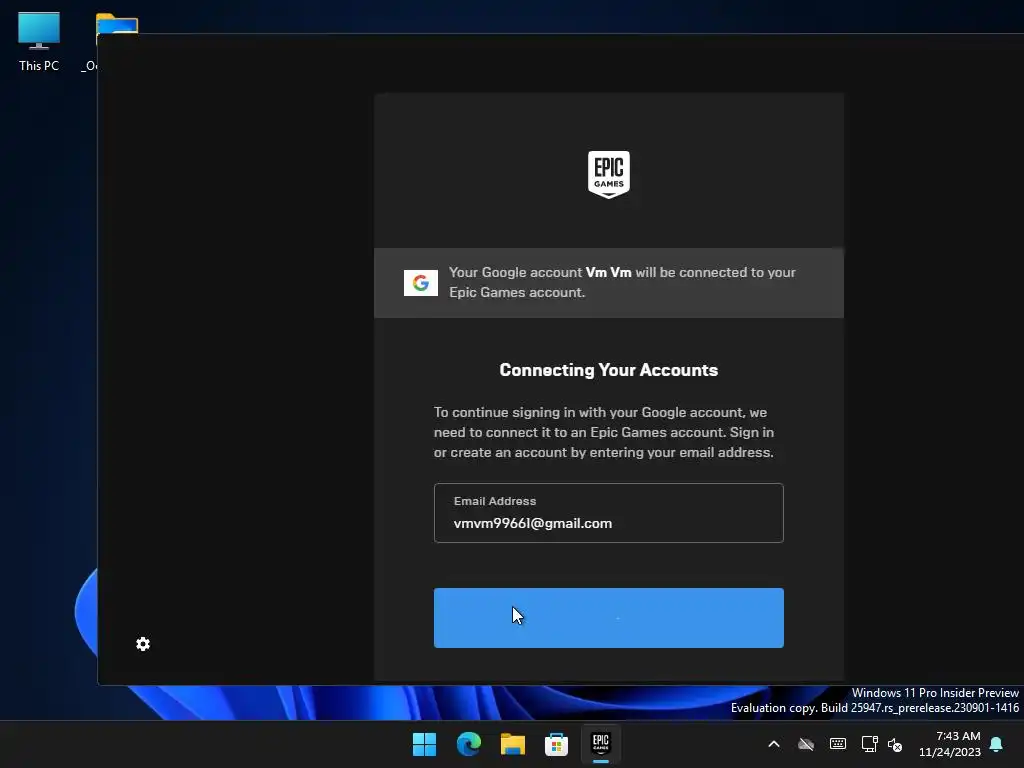Click the OneDrive cloud tray icon

click(806, 744)
